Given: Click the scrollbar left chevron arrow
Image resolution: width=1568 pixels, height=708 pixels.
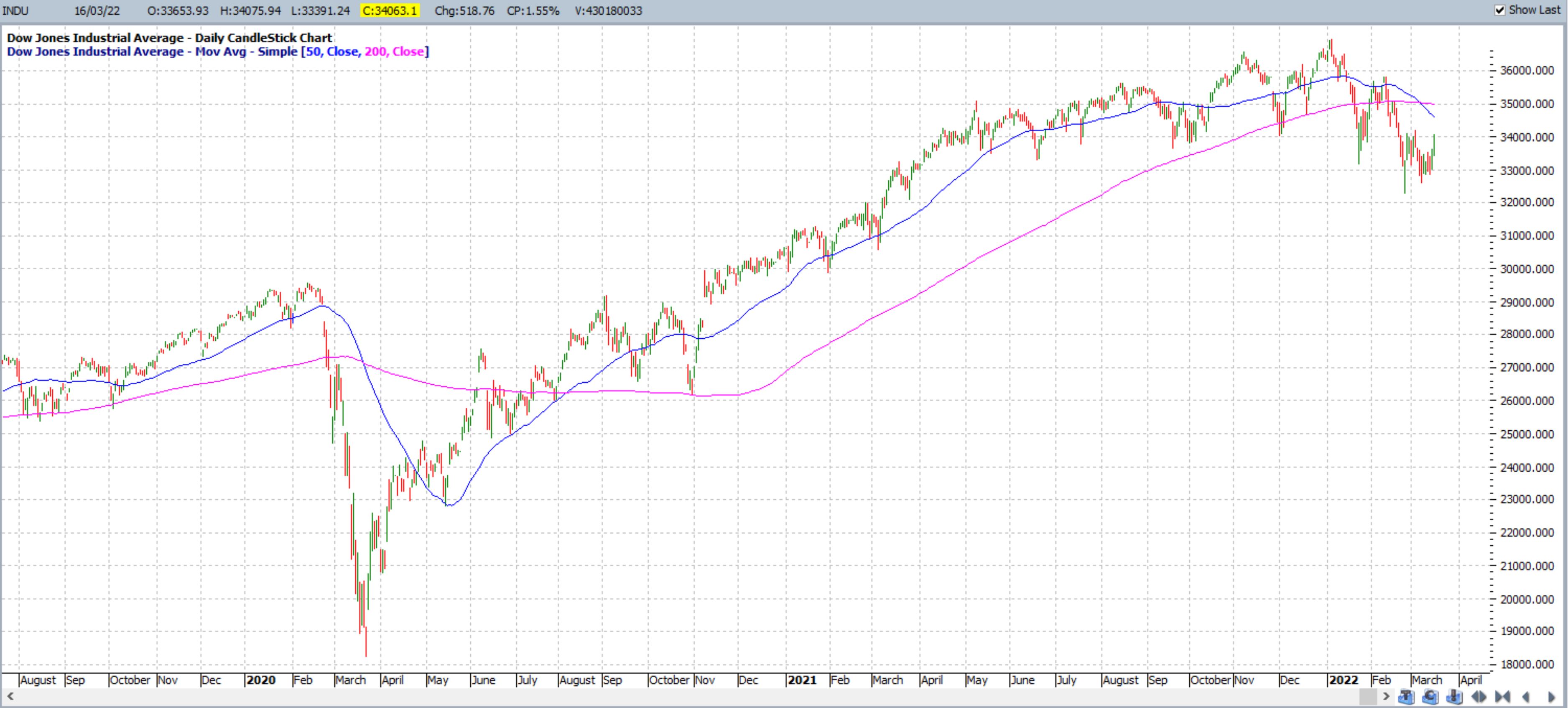Looking at the screenshot, I should [x=10, y=696].
